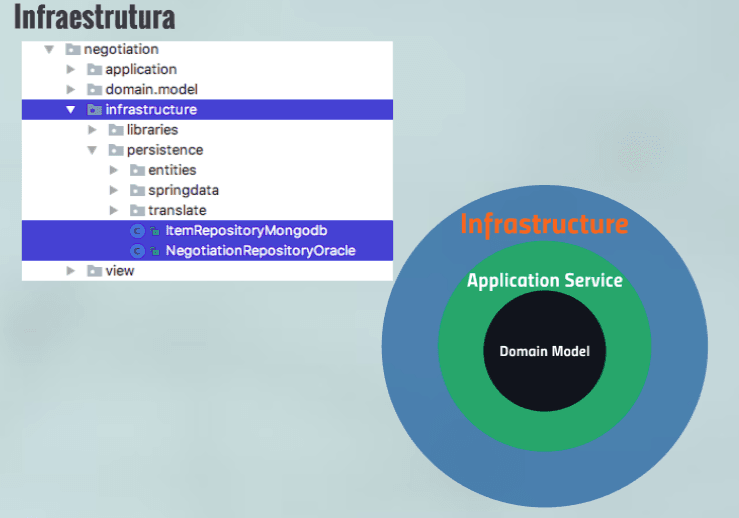Click the negotiation folder icon
The width and height of the screenshot is (739, 518).
pyautogui.click(x=73, y=49)
